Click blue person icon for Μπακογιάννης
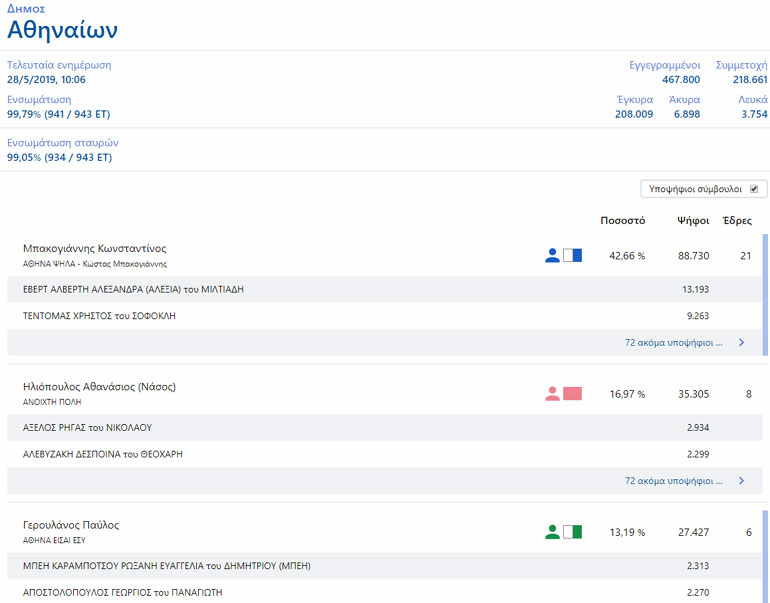The height and width of the screenshot is (603, 770). (552, 256)
